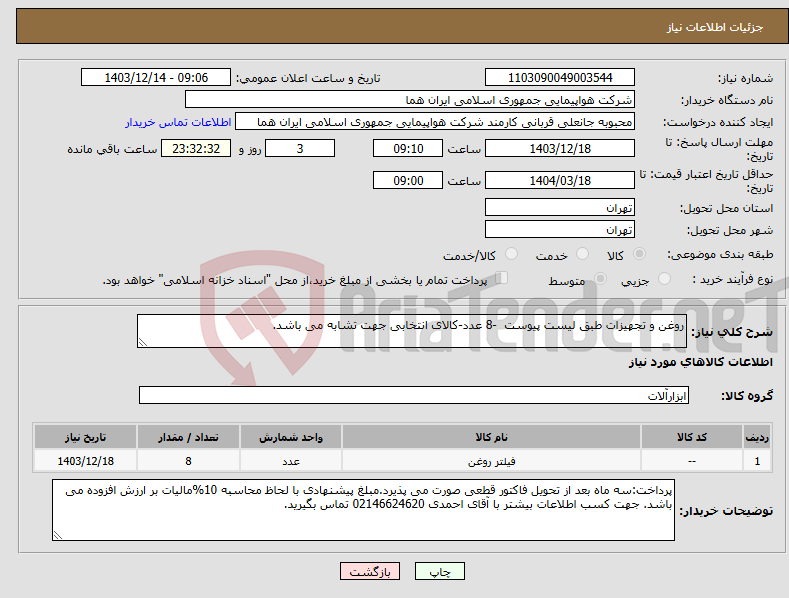This screenshot has height=598, width=789.
Task: Click the تعداد / مقدار column header
Action: pyautogui.click(x=188, y=437)
